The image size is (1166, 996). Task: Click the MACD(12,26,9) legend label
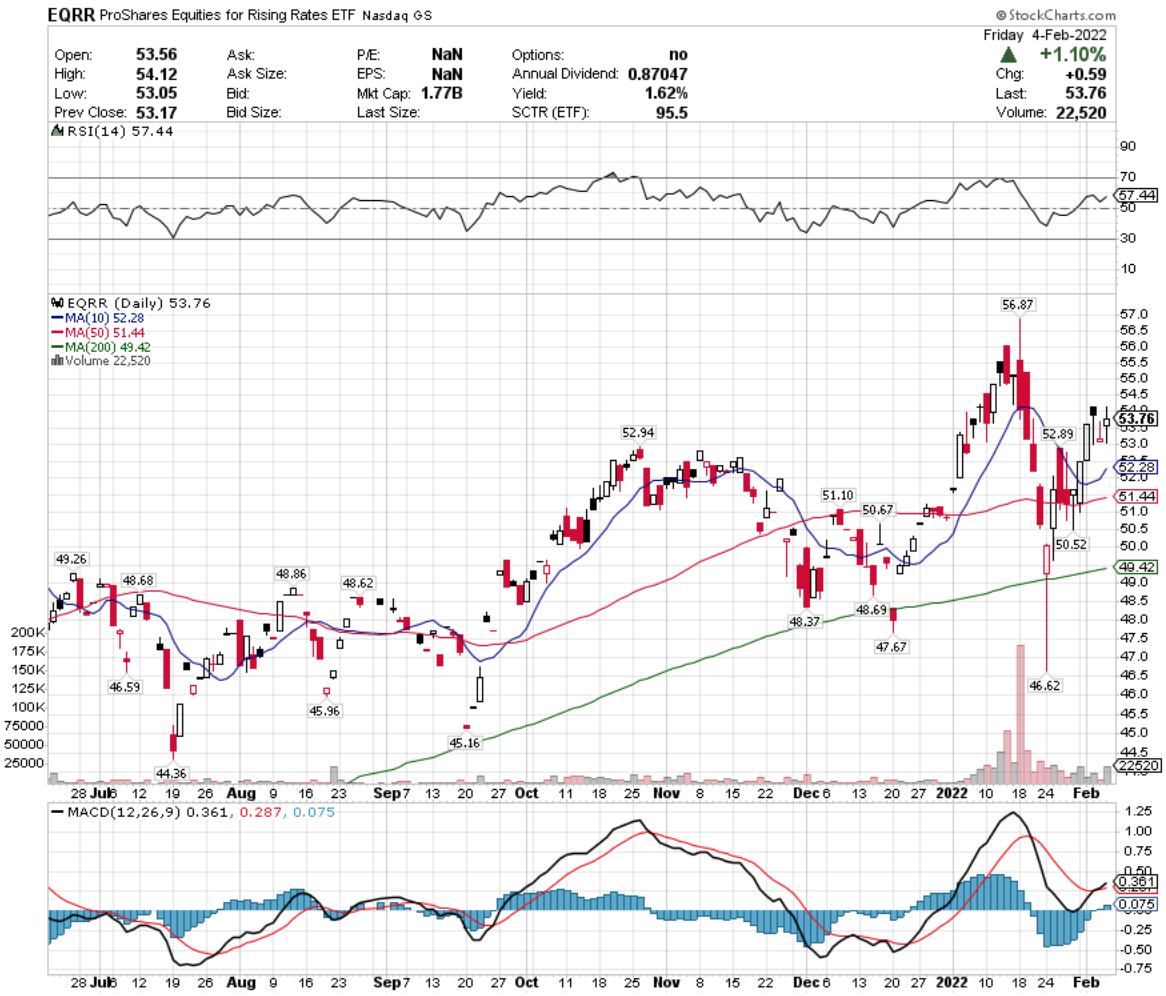tap(123, 812)
